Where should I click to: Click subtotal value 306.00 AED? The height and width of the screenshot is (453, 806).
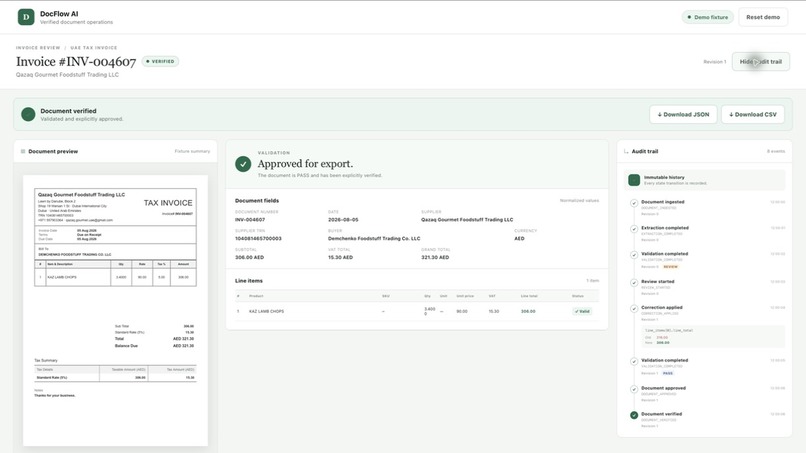coord(249,257)
